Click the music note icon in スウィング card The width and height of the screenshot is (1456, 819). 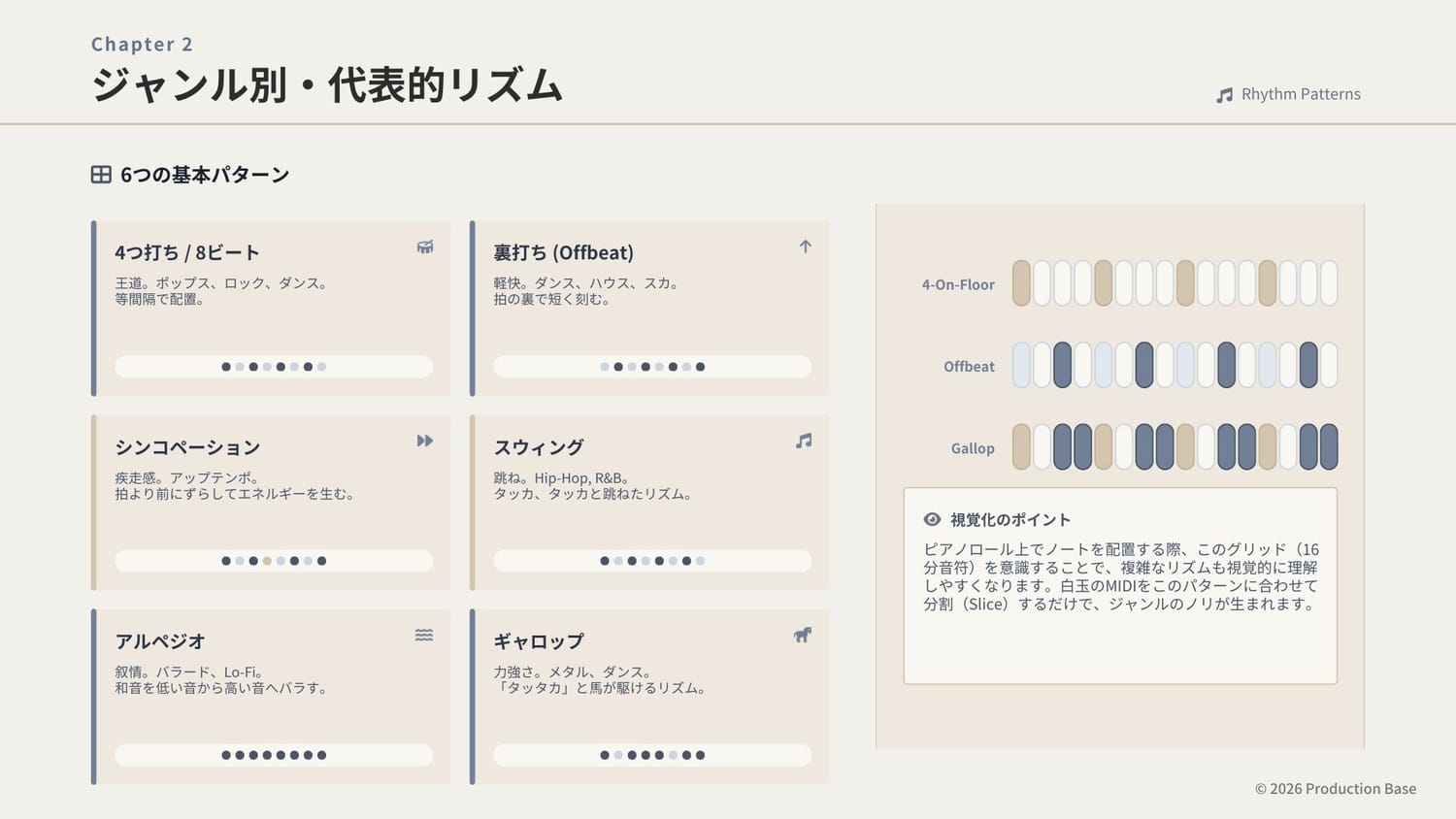click(804, 441)
